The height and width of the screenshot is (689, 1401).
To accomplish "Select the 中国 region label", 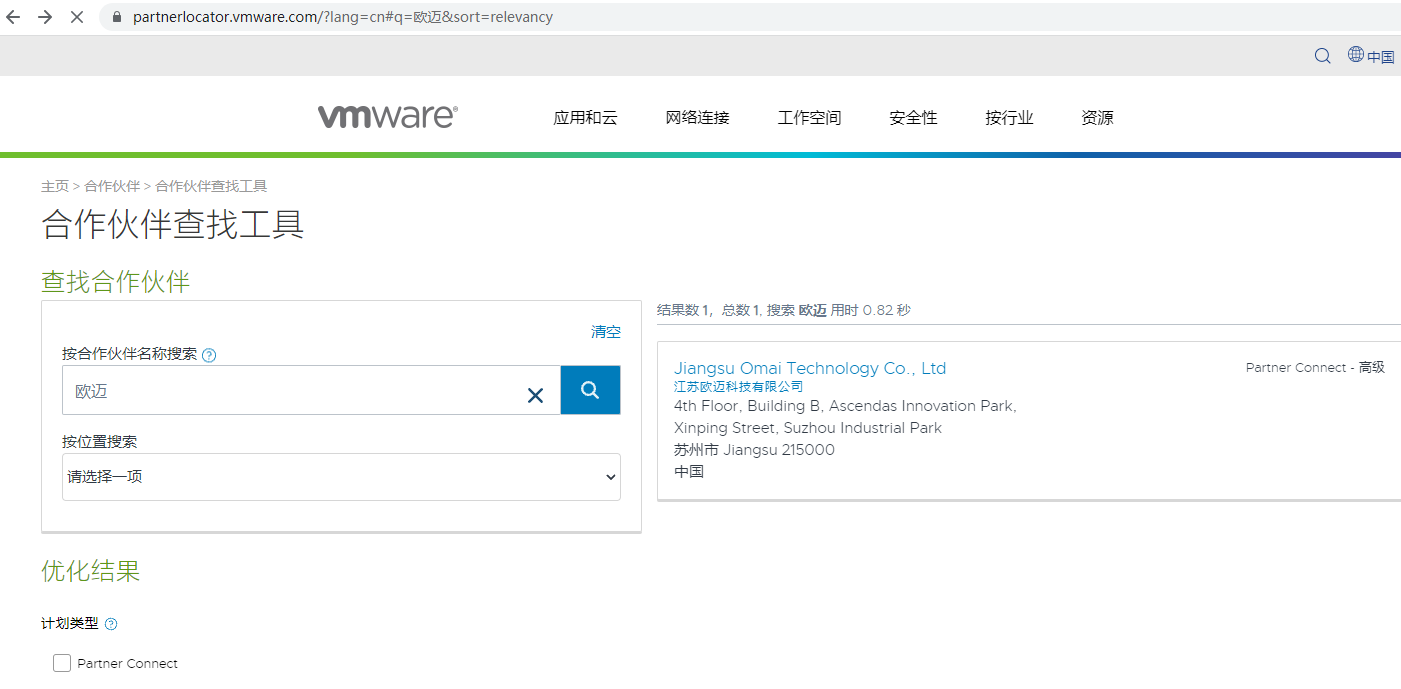I will tap(1381, 57).
